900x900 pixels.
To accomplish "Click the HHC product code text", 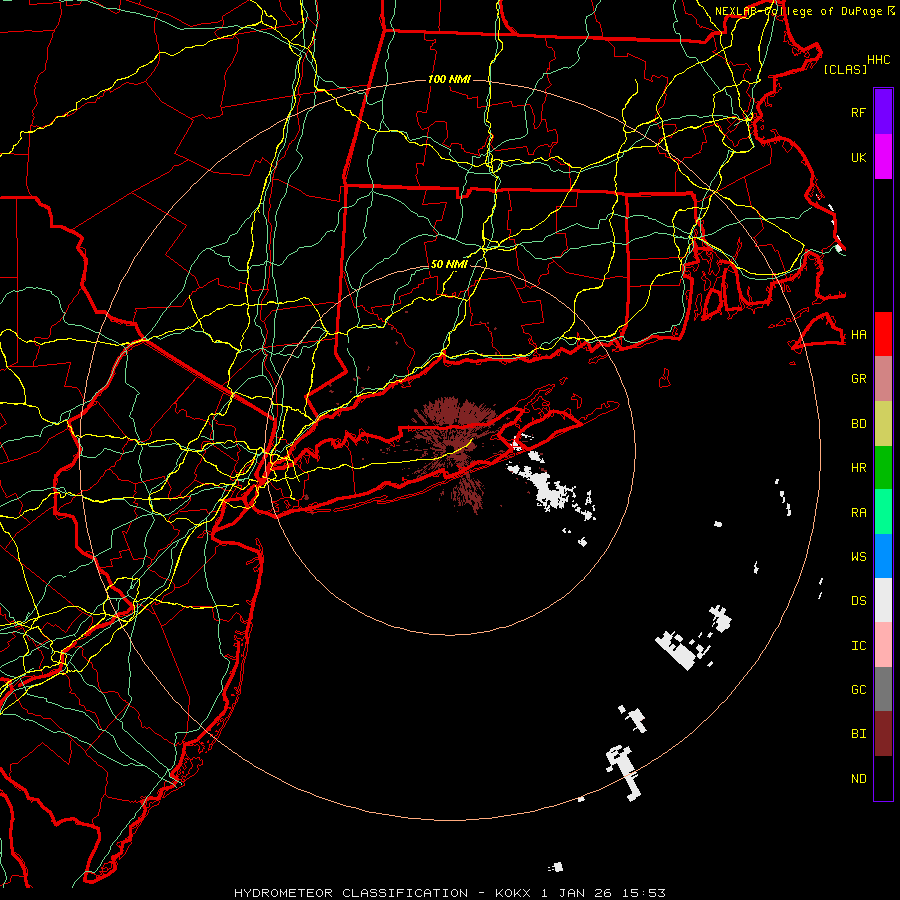I will (x=878, y=60).
